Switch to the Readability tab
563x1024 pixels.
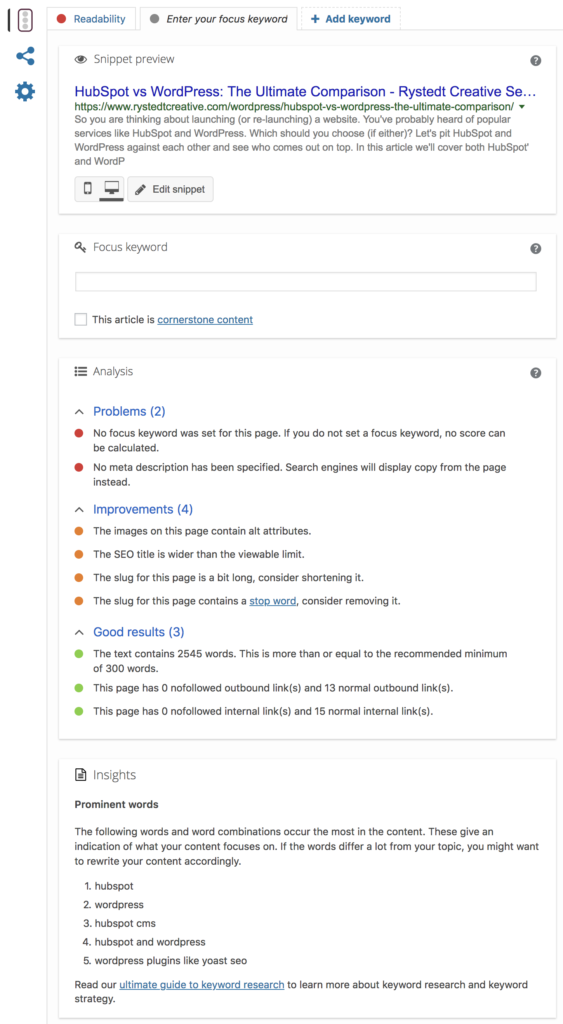(91, 19)
